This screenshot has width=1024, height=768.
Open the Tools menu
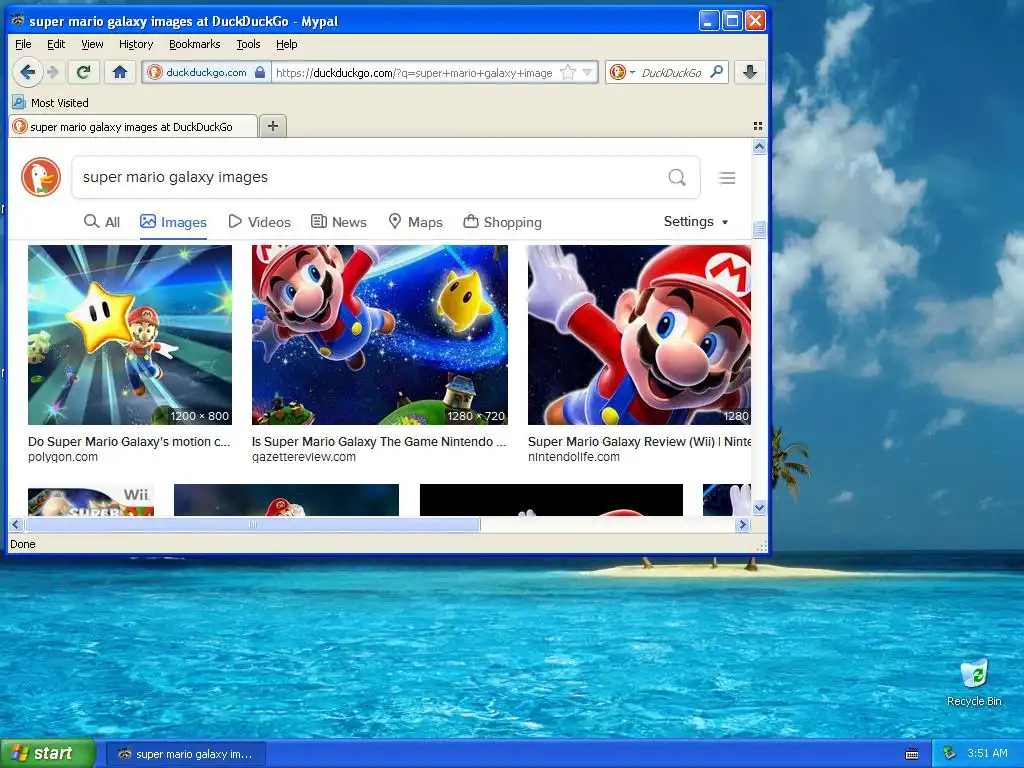click(248, 44)
